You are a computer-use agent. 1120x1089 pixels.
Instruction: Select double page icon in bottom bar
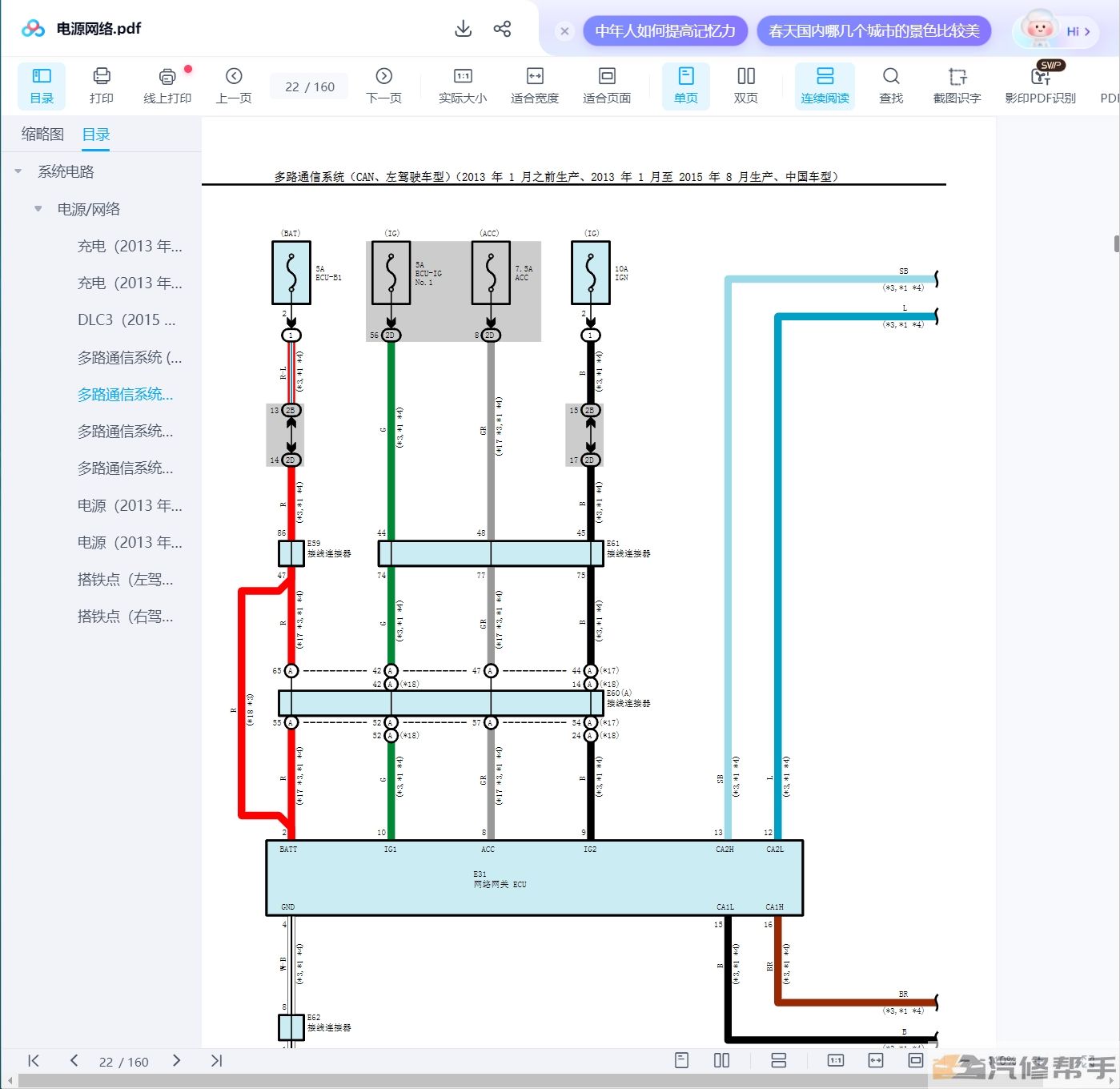click(721, 1060)
